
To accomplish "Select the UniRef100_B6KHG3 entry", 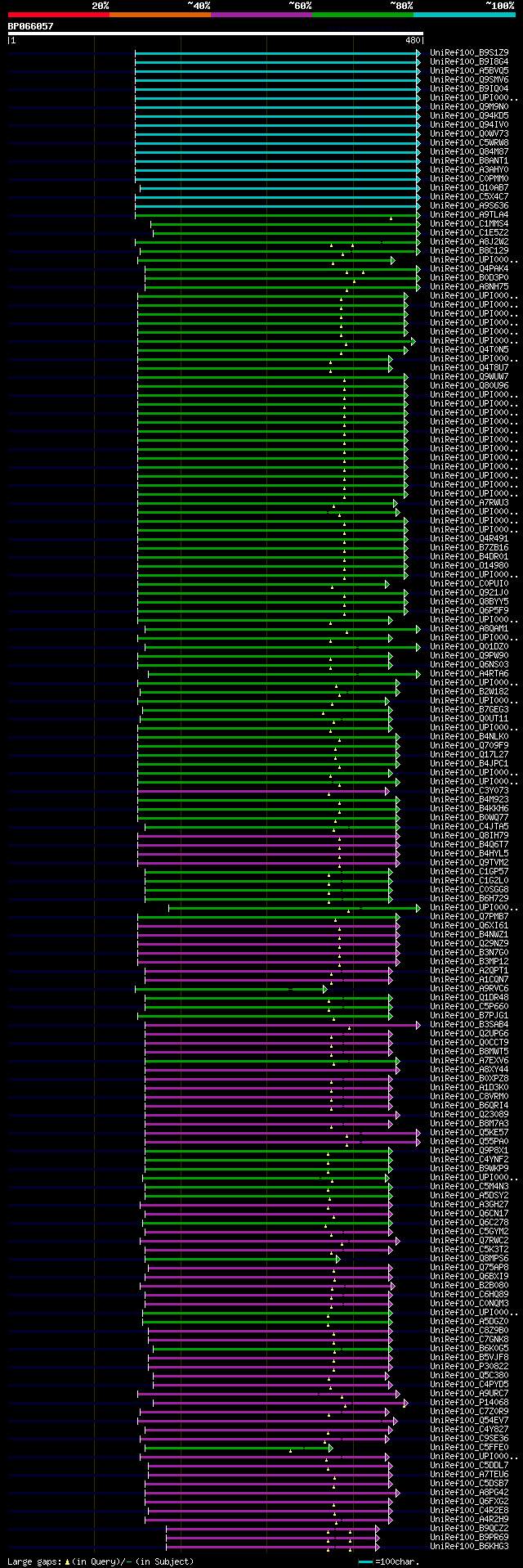I will (x=469, y=1546).
